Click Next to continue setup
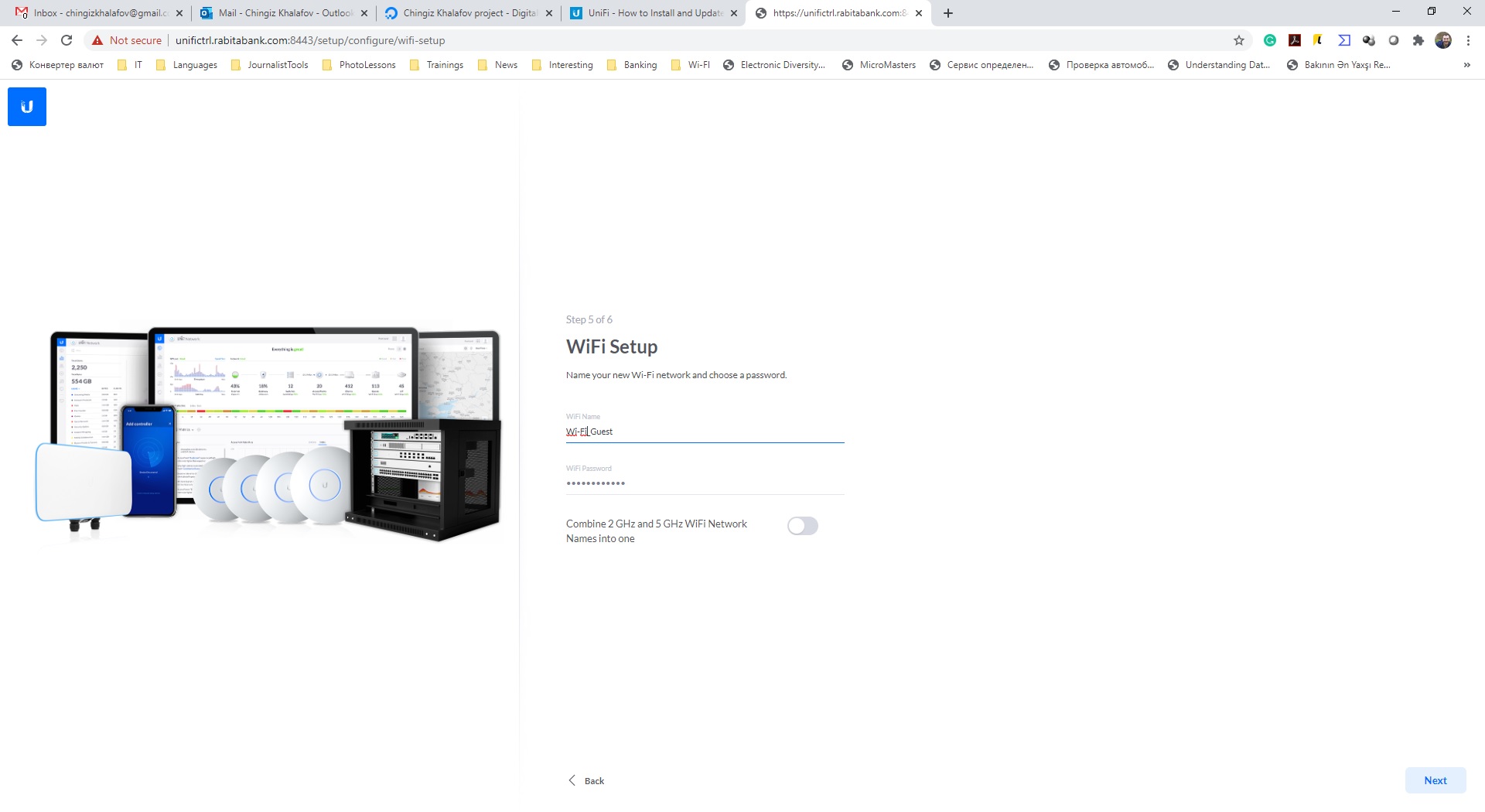The image size is (1485, 812). coord(1435,780)
